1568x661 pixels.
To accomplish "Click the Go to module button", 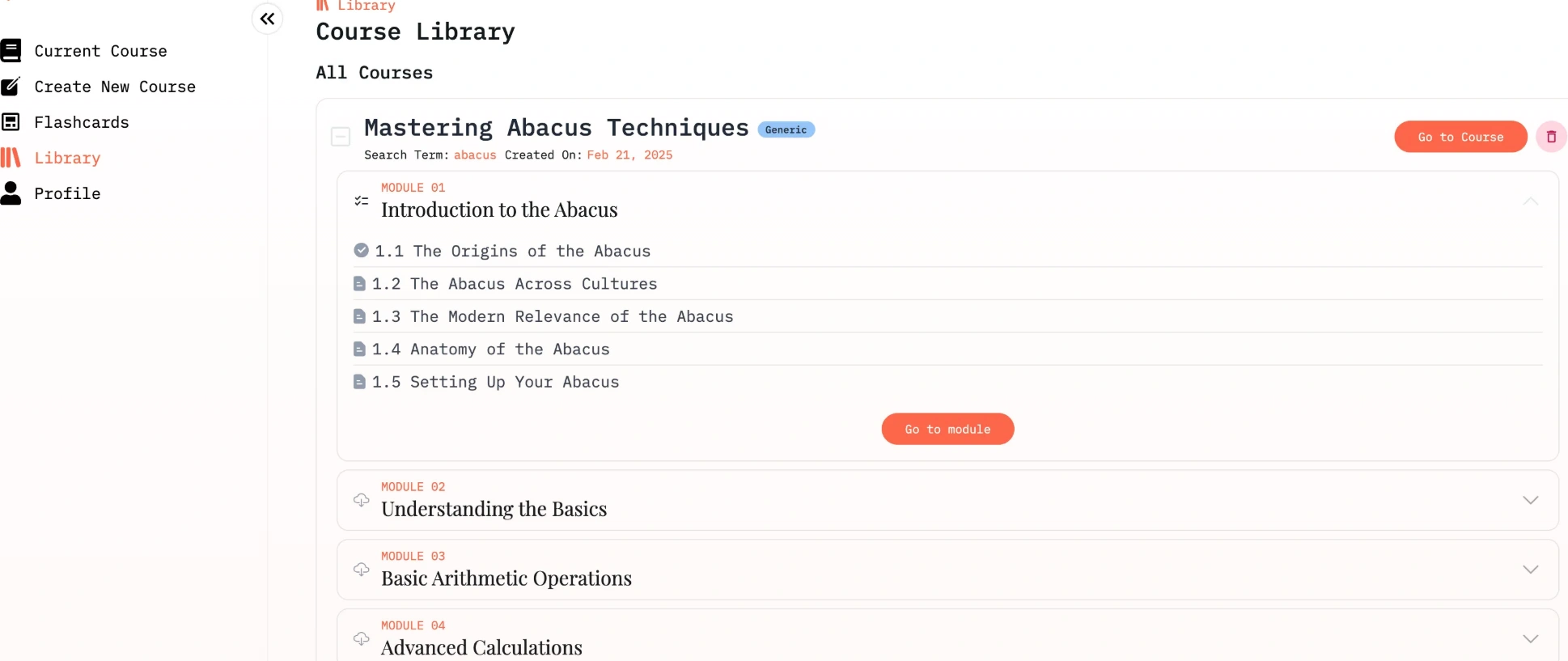I will click(947, 429).
